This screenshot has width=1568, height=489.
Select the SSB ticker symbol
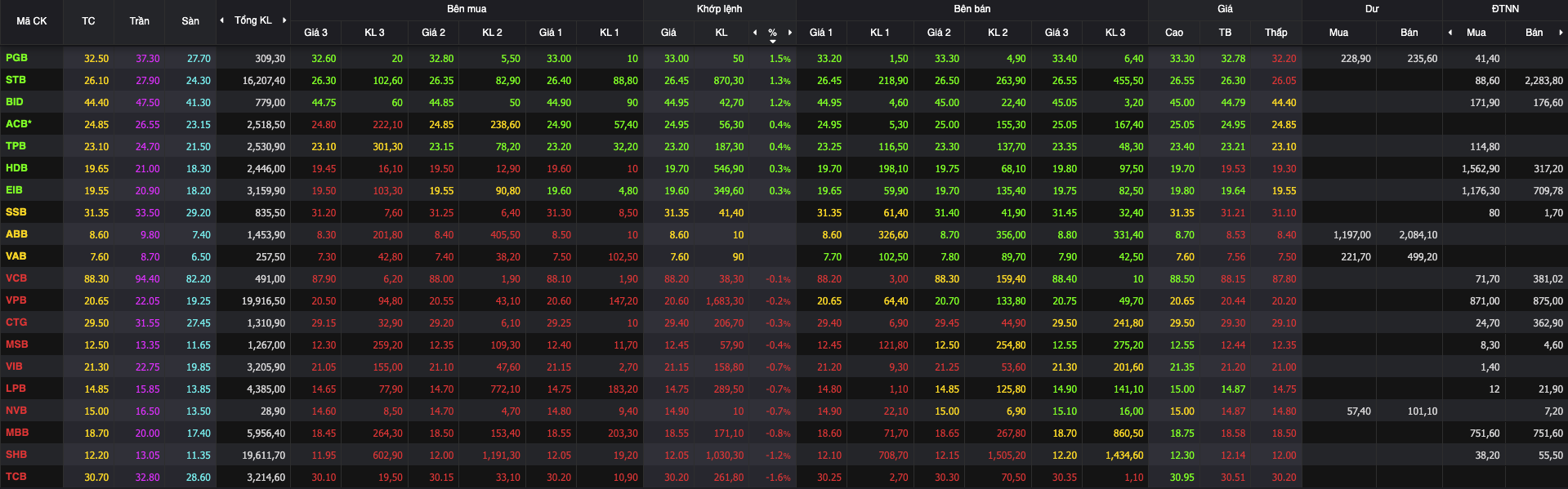(x=16, y=212)
